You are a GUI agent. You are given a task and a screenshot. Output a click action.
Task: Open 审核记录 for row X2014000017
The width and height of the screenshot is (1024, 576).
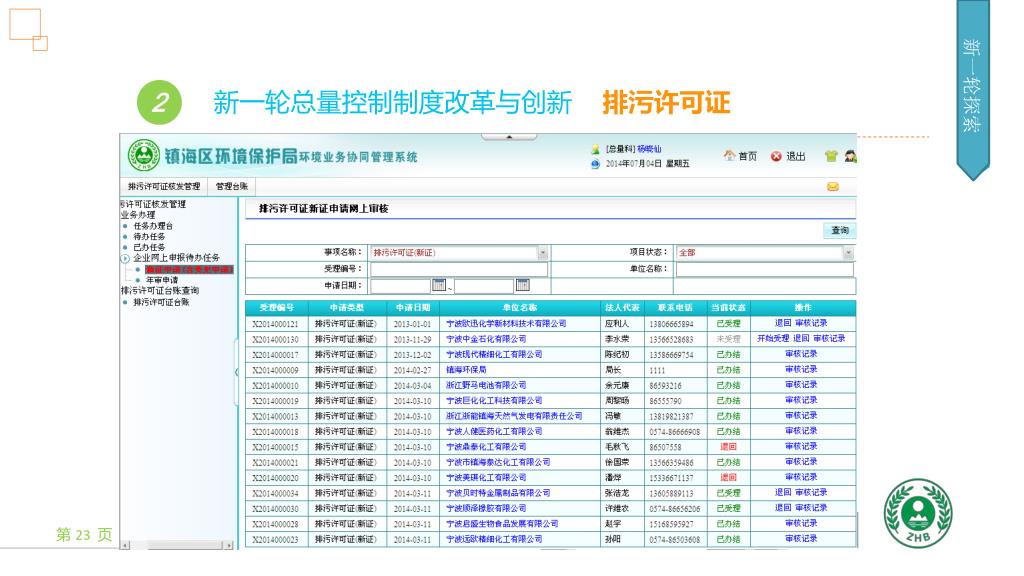click(x=801, y=354)
